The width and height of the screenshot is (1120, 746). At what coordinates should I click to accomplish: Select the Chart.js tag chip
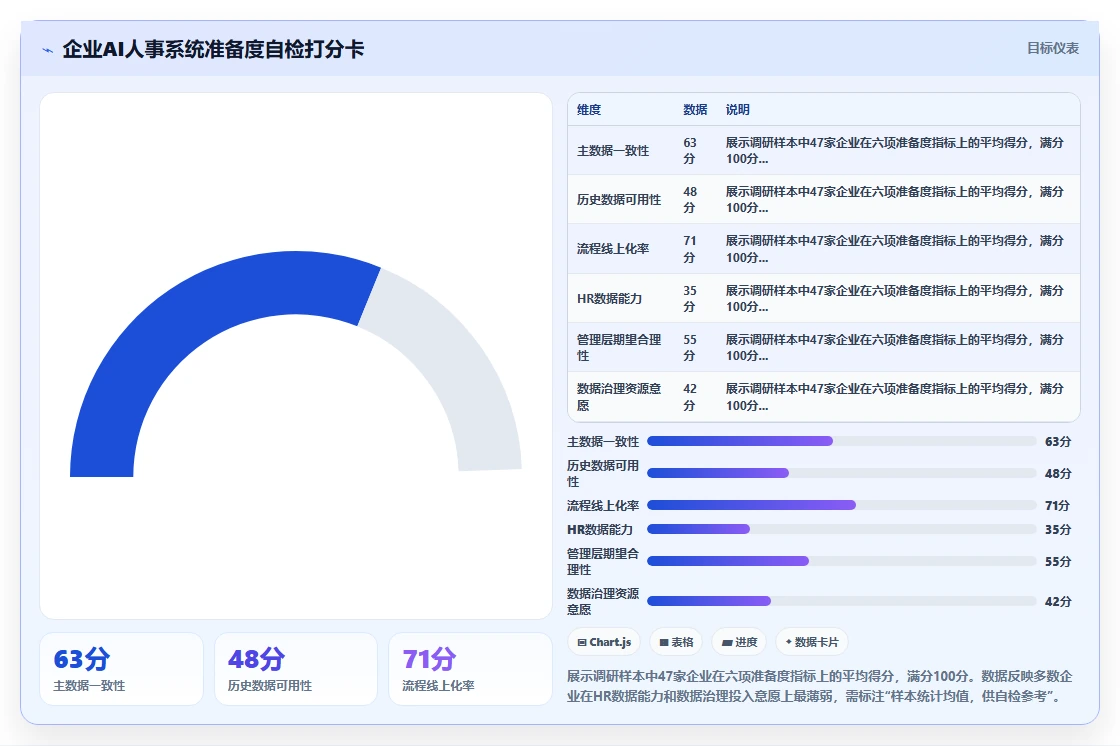pos(604,642)
